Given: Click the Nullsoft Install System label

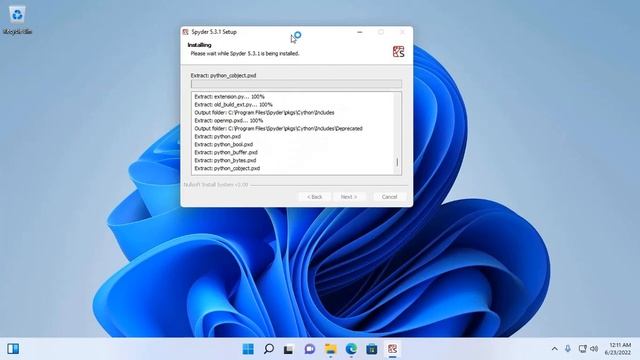Looking at the screenshot, I should coord(216,184).
